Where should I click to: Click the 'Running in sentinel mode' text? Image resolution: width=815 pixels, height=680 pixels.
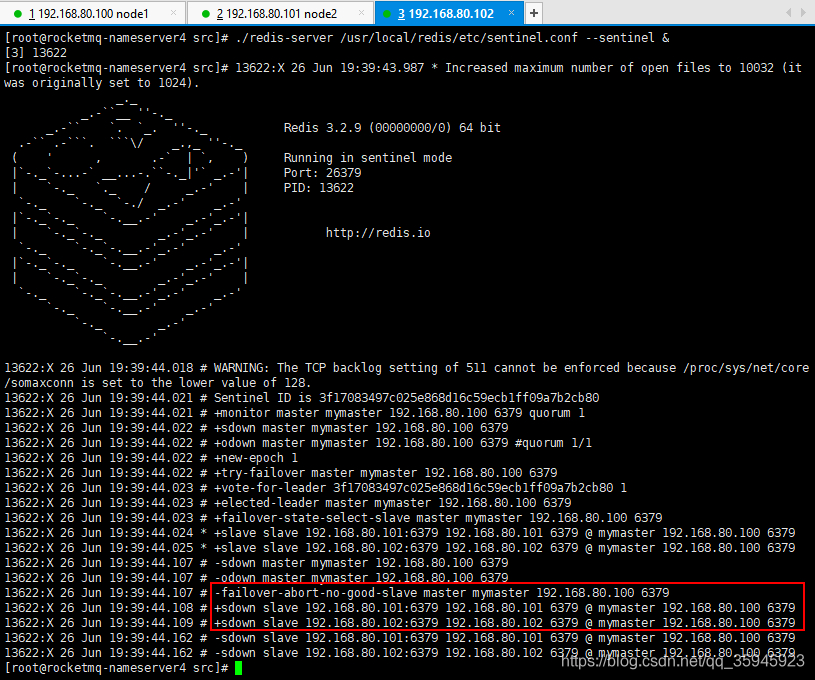(367, 158)
